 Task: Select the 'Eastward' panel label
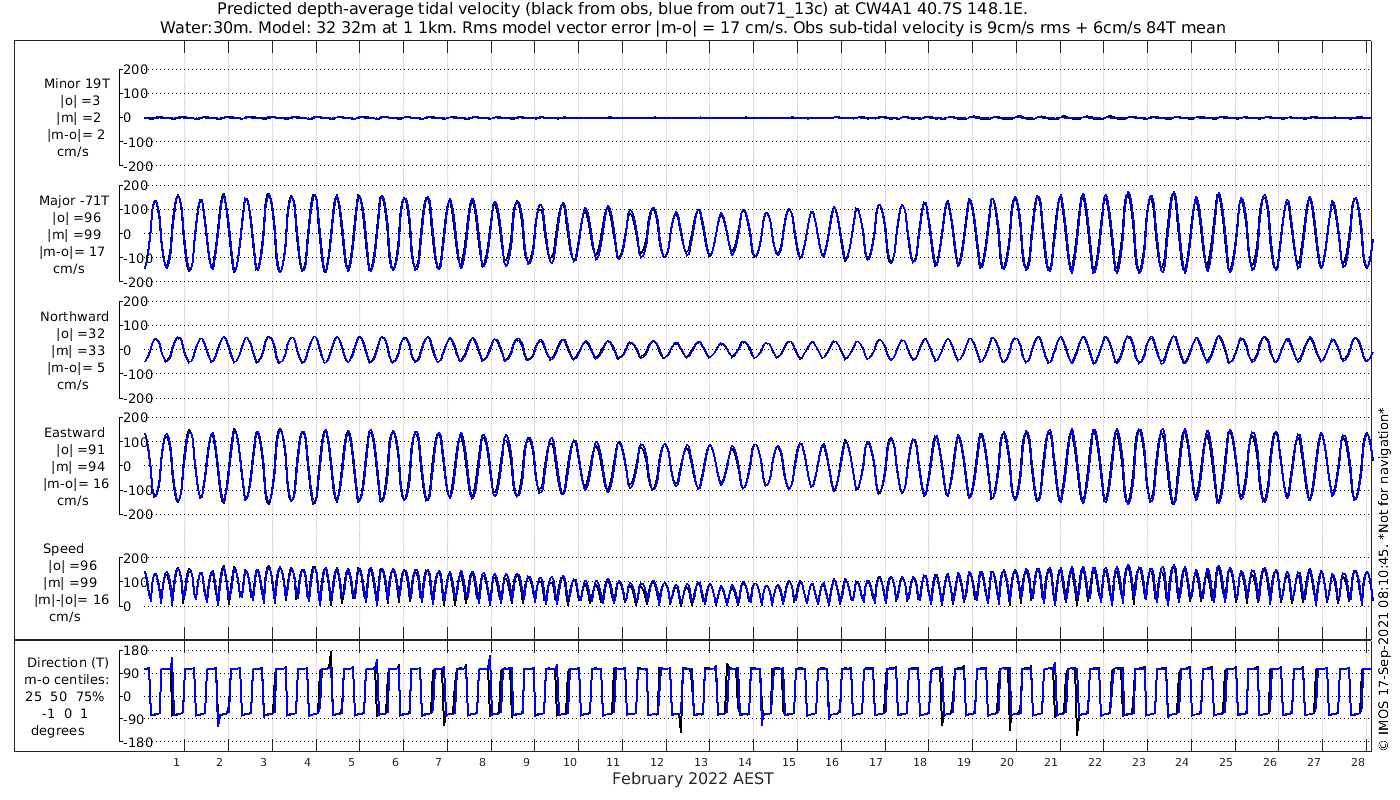click(x=74, y=433)
